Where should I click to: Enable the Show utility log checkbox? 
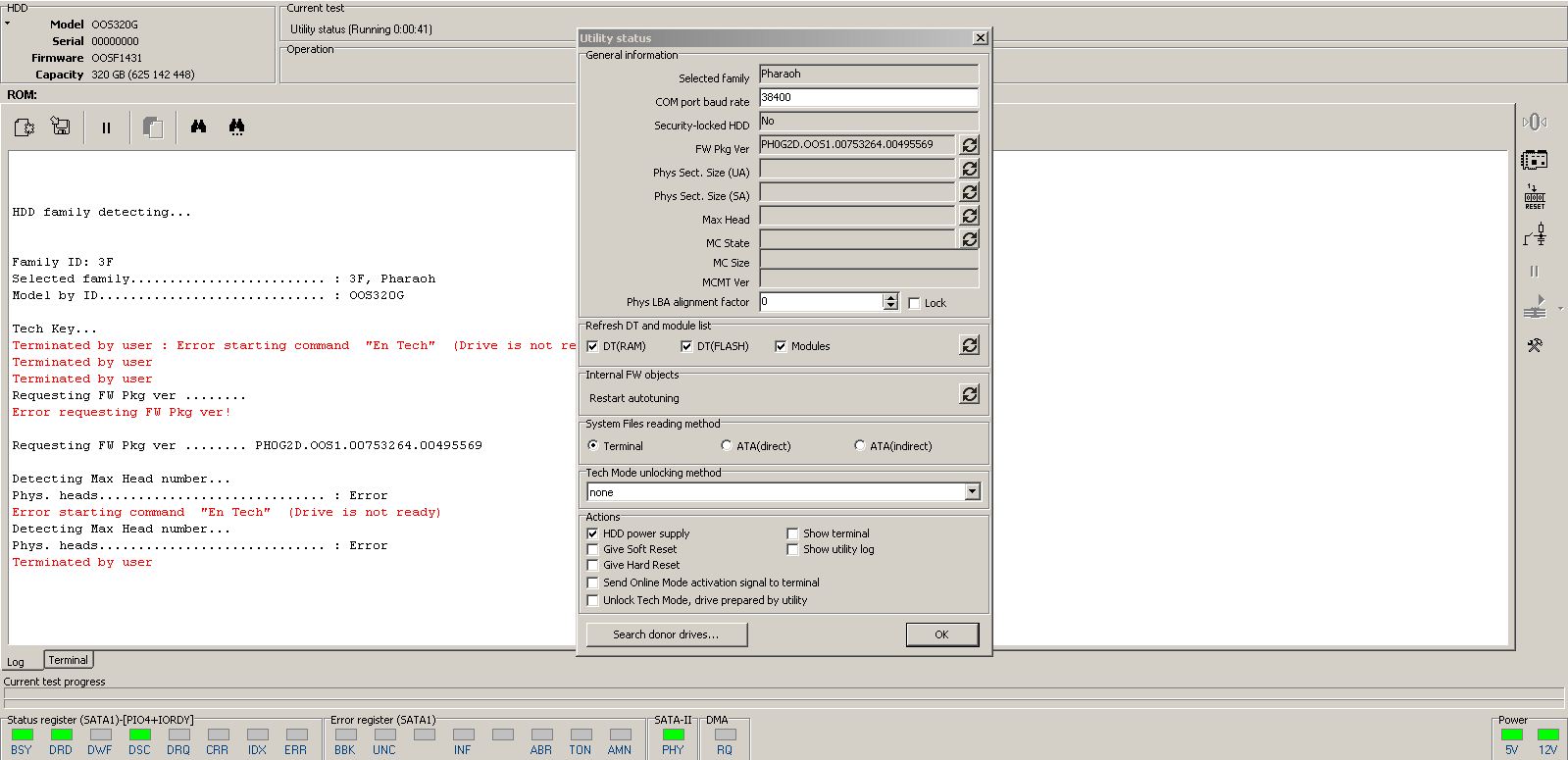(792, 549)
